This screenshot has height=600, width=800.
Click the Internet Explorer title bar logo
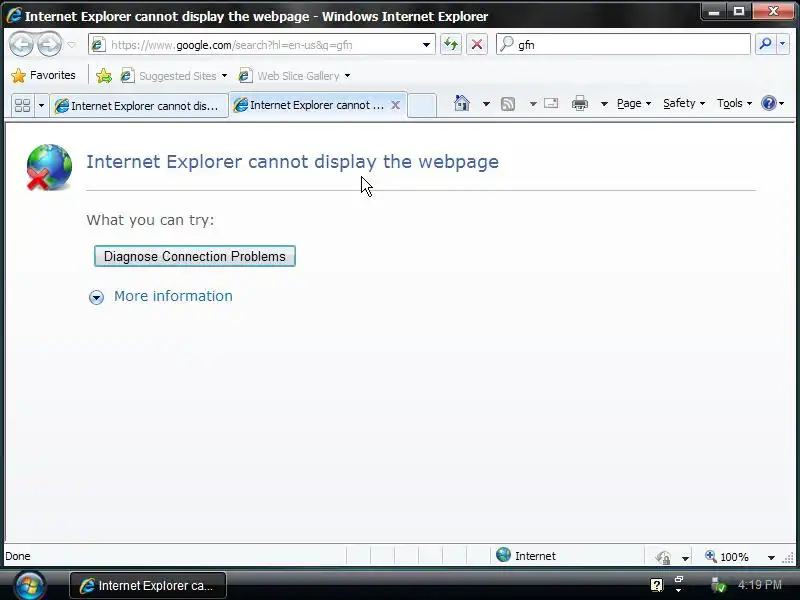14,16
